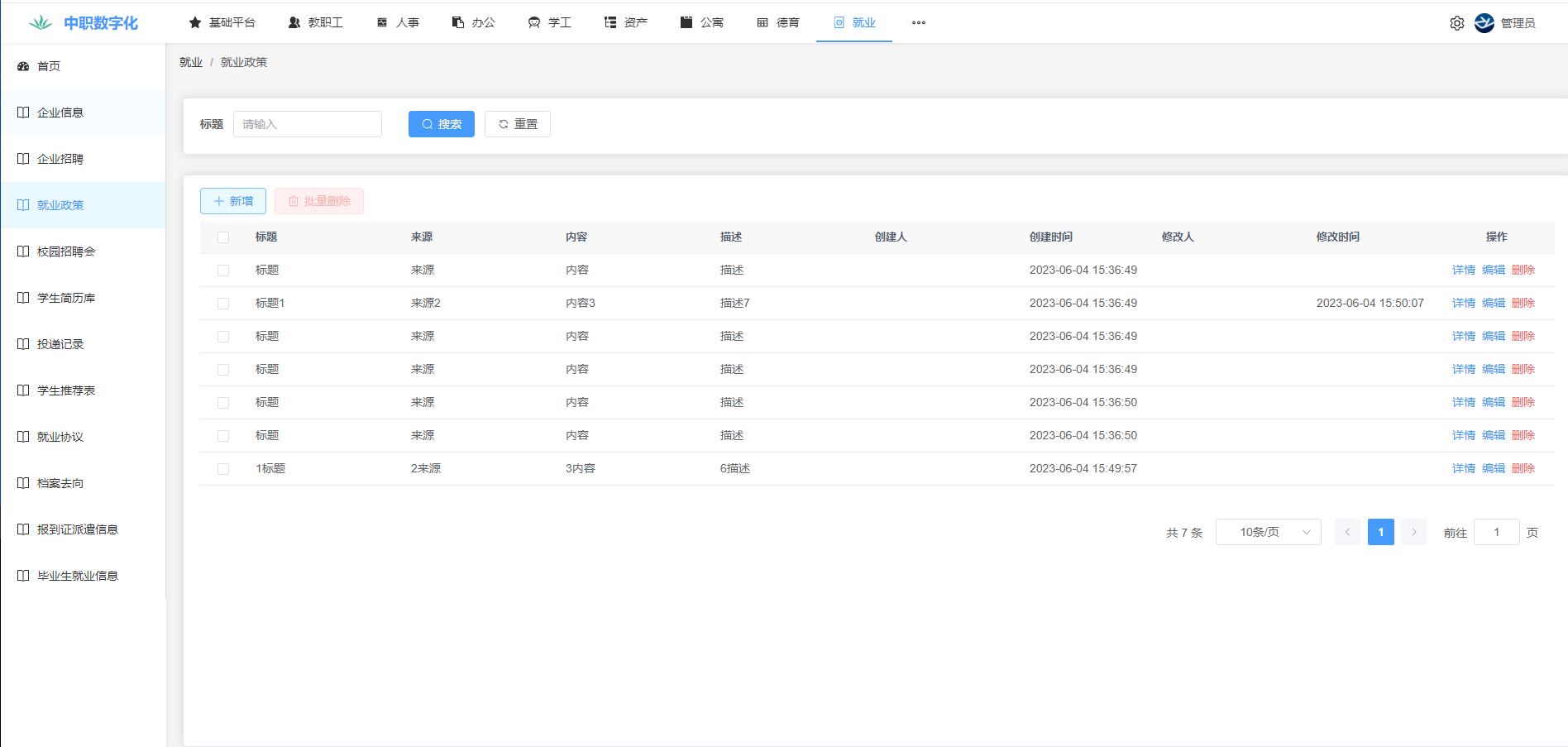This screenshot has width=1568, height=747.
Task: Open the 首页 dashboard icon in sidebar
Action: pos(23,66)
